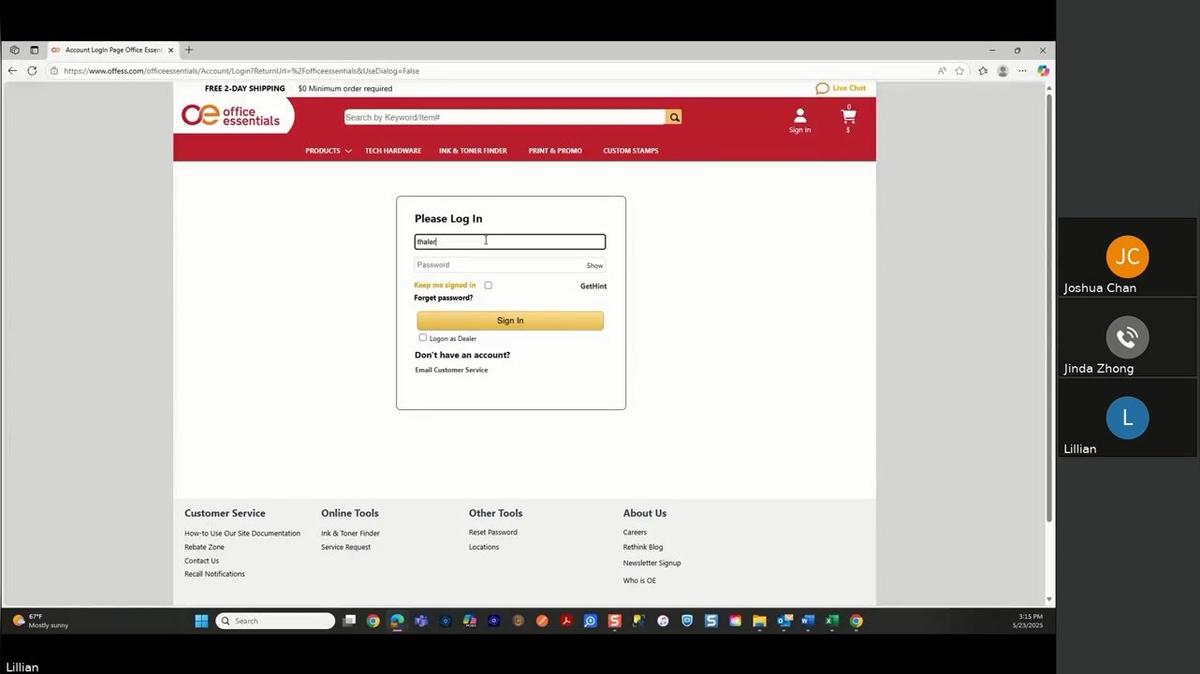Open Word from the taskbar

point(808,621)
